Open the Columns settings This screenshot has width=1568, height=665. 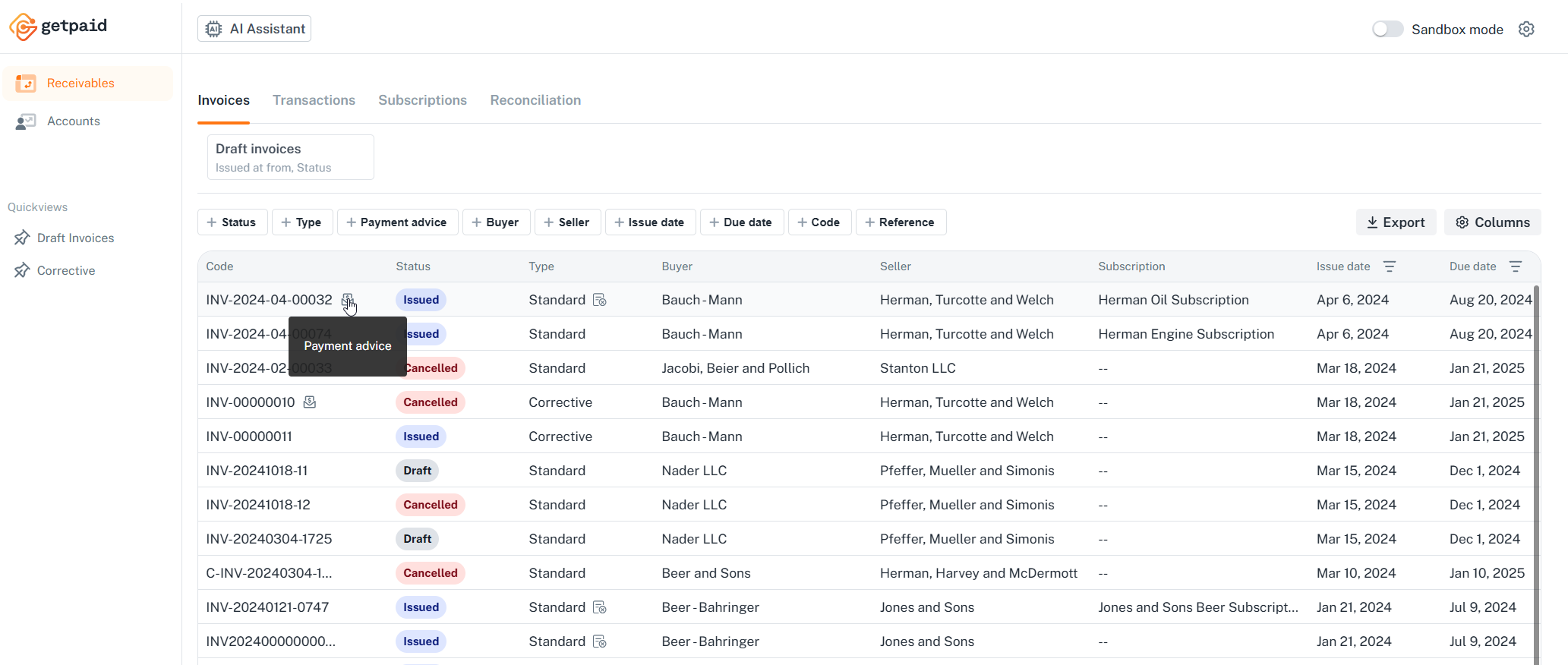point(1492,222)
